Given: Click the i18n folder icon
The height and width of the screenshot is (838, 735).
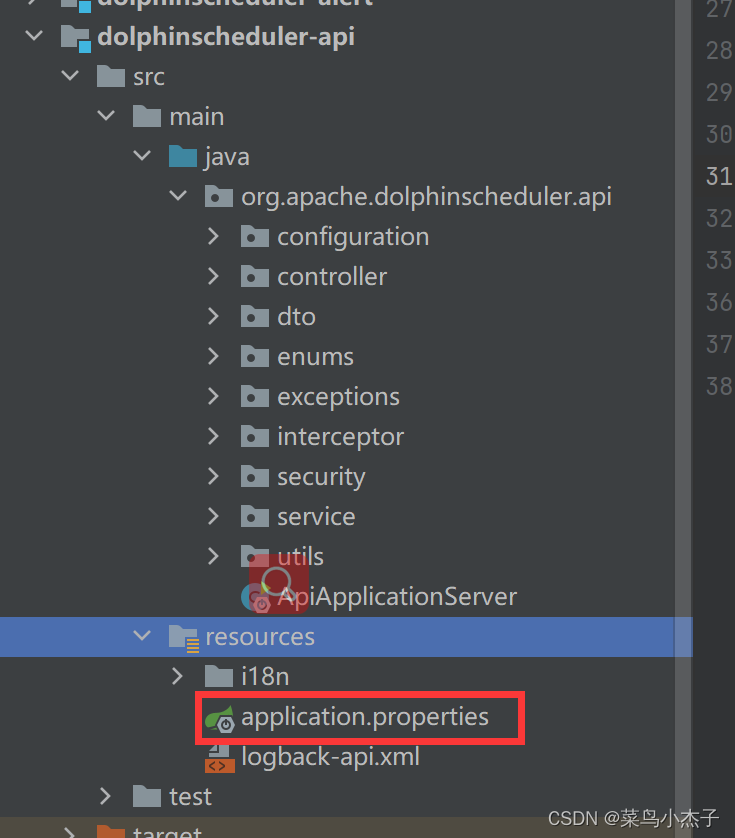Looking at the screenshot, I should click(x=219, y=676).
